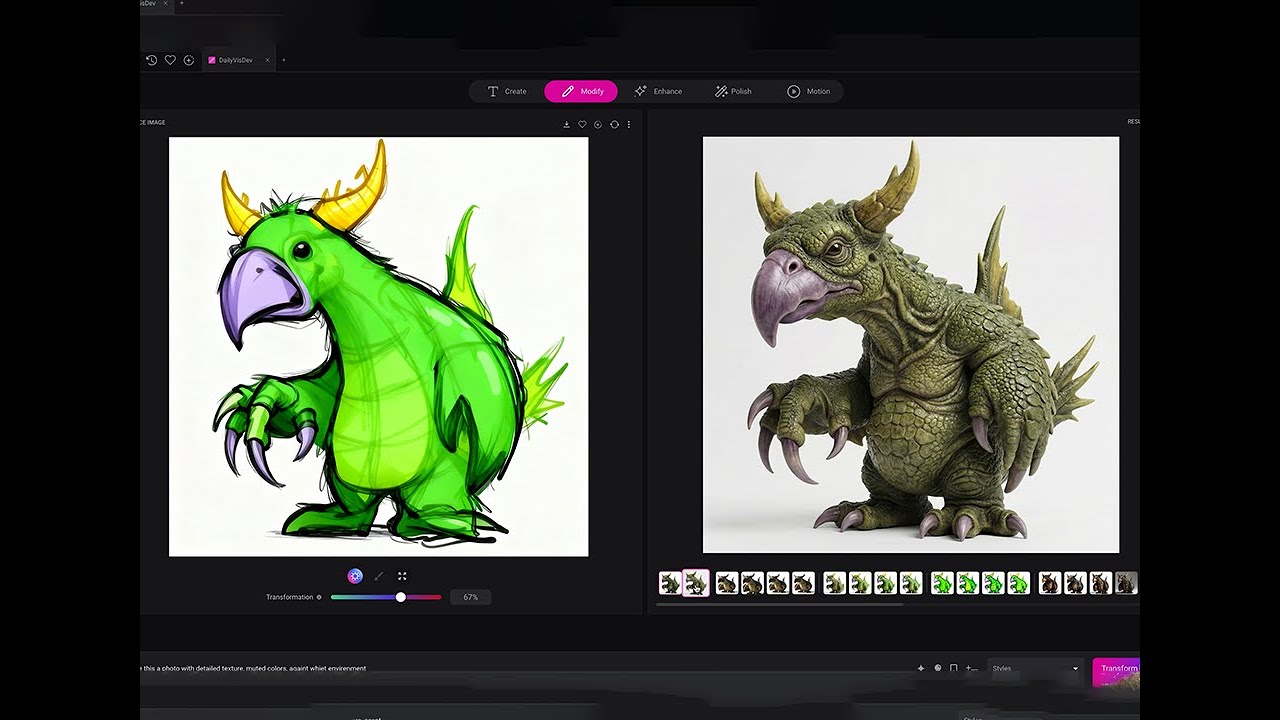The height and width of the screenshot is (720, 1280).
Task: Click the expand fullscreen icon below source image
Action: click(402, 576)
